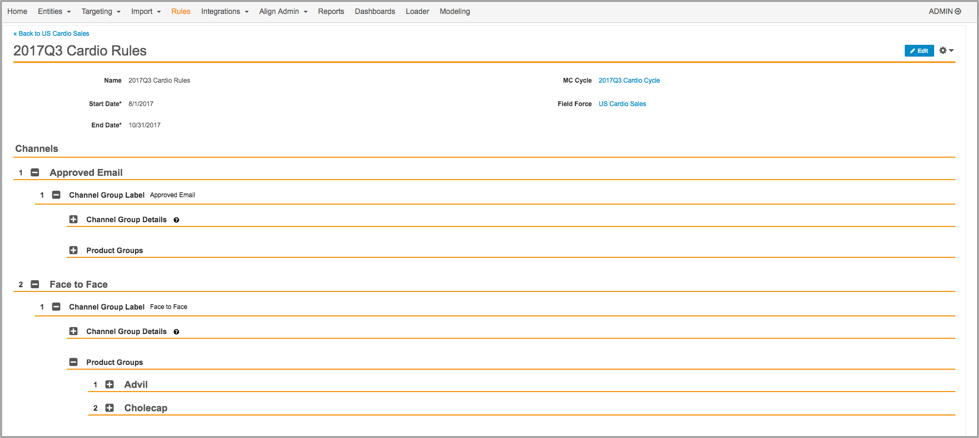This screenshot has height=438, width=979.
Task: Go back to US Cardio Sales
Action: tap(51, 33)
